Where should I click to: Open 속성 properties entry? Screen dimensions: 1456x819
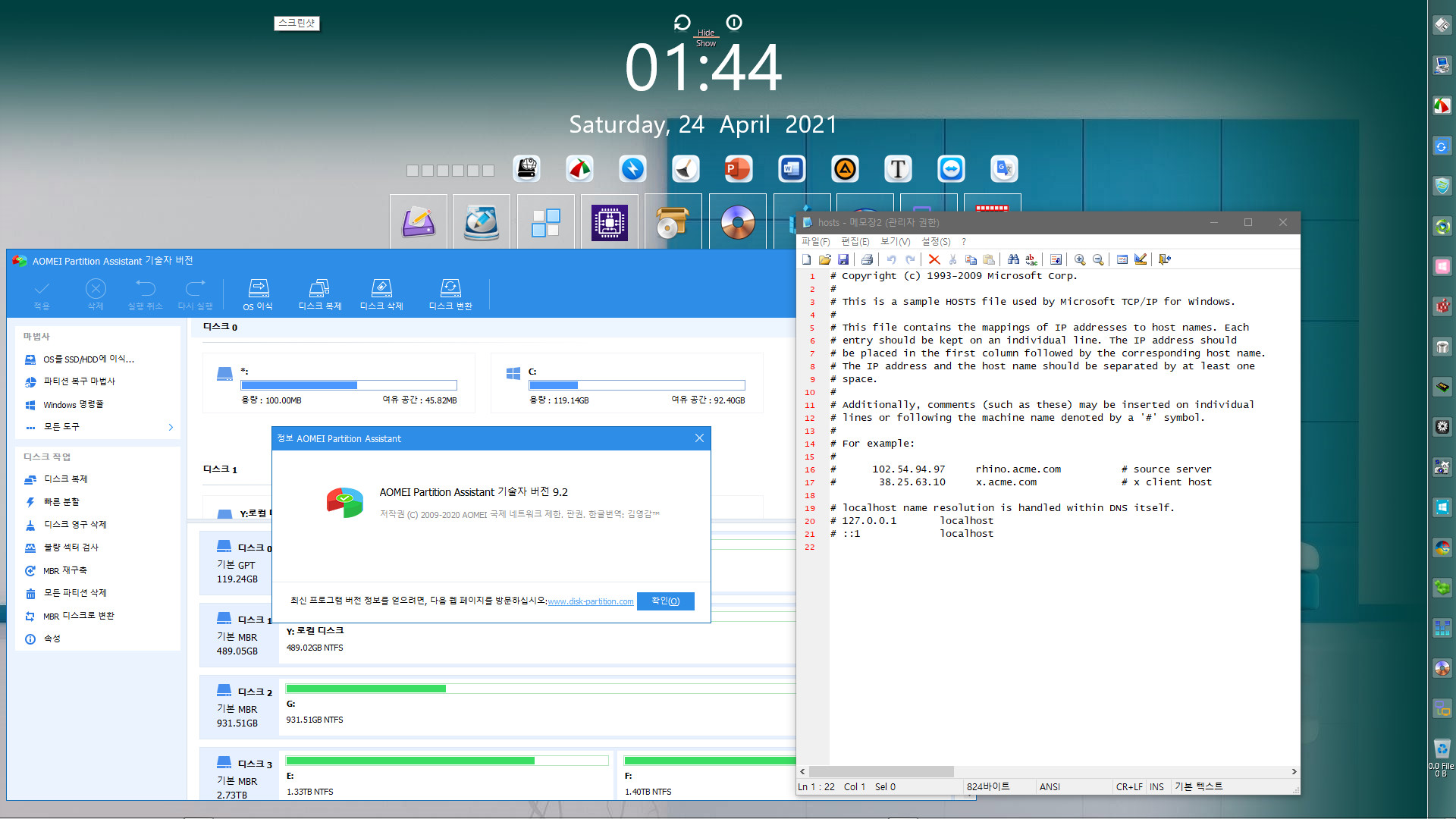52,639
